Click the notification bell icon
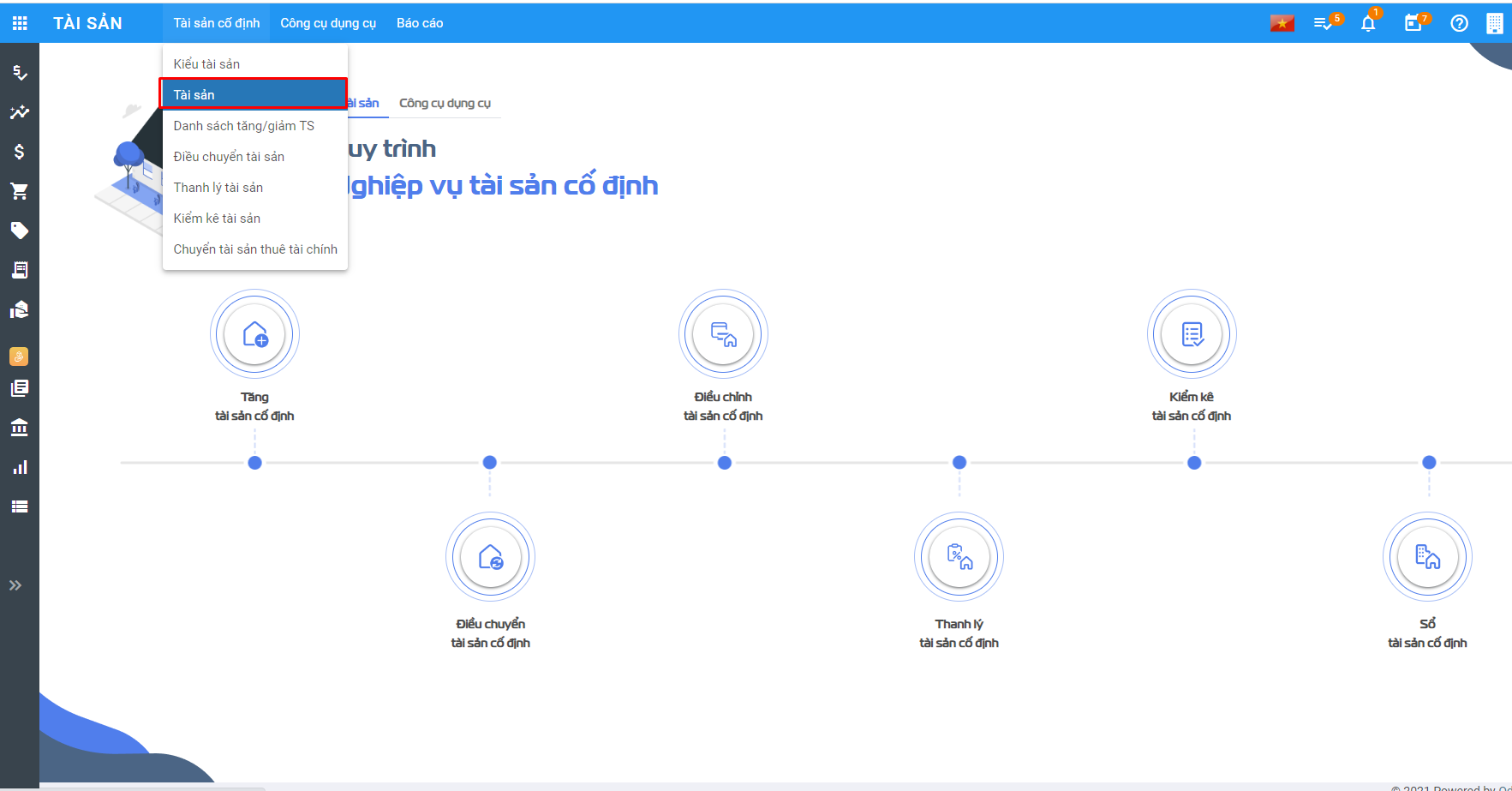Screen dimensions: 1512x791 click(1368, 23)
